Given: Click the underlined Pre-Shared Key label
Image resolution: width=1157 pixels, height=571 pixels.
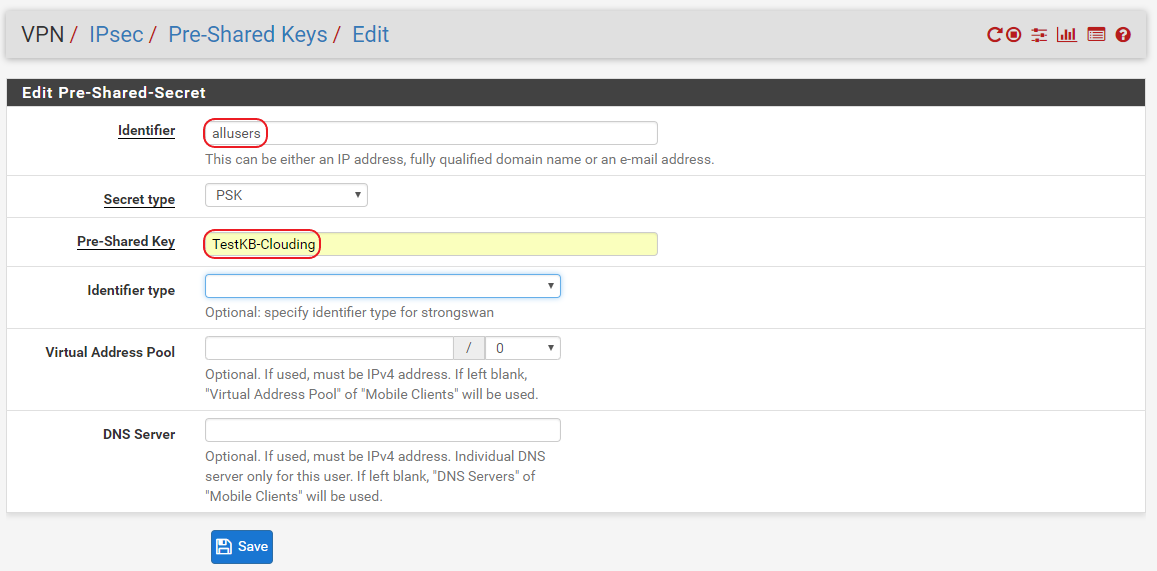Looking at the screenshot, I should pos(126,241).
